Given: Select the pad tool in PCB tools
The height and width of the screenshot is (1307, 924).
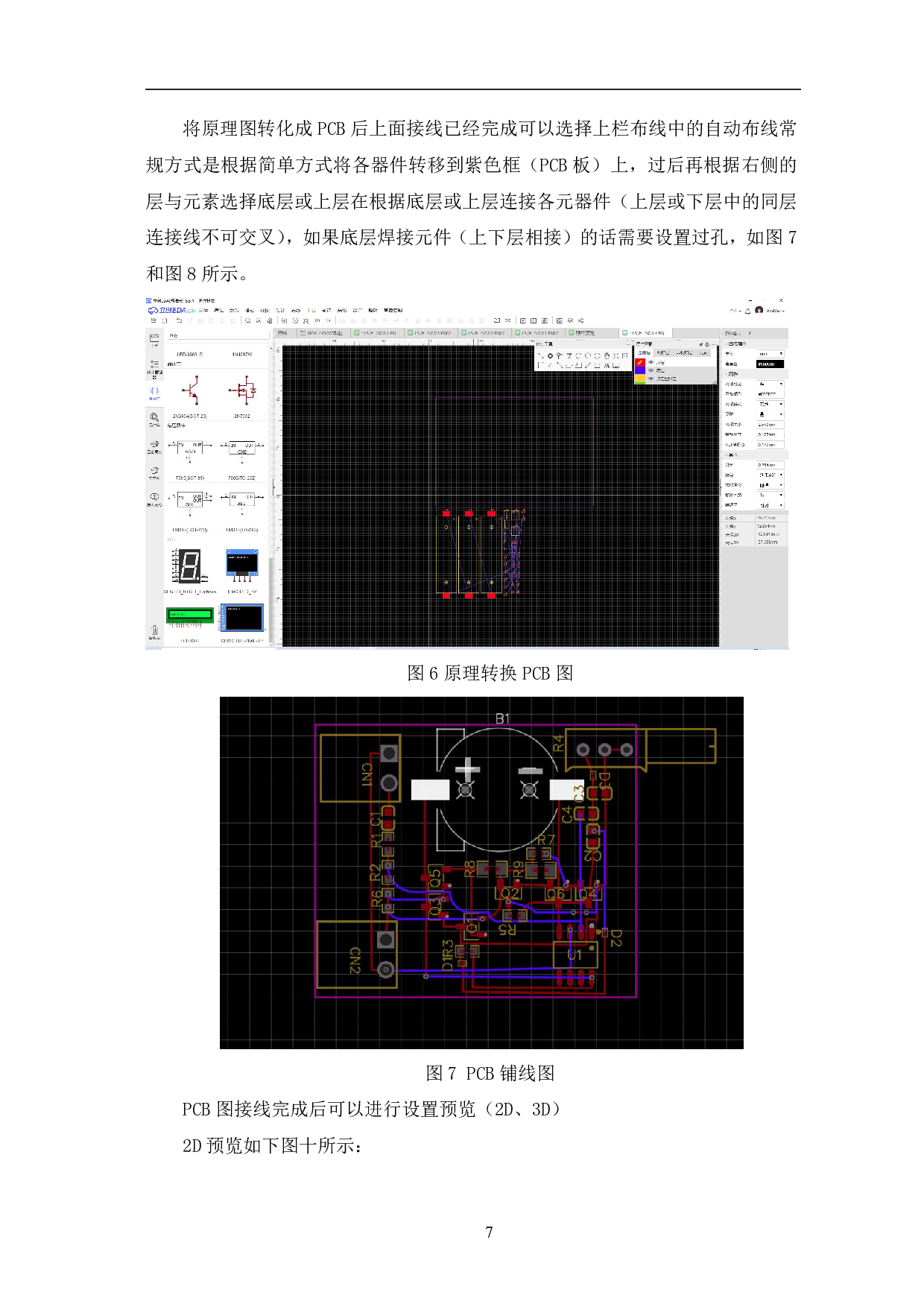Looking at the screenshot, I should (x=550, y=355).
